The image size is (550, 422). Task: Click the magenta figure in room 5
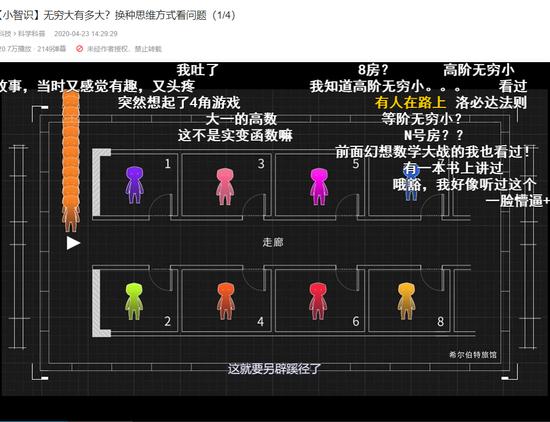point(319,187)
